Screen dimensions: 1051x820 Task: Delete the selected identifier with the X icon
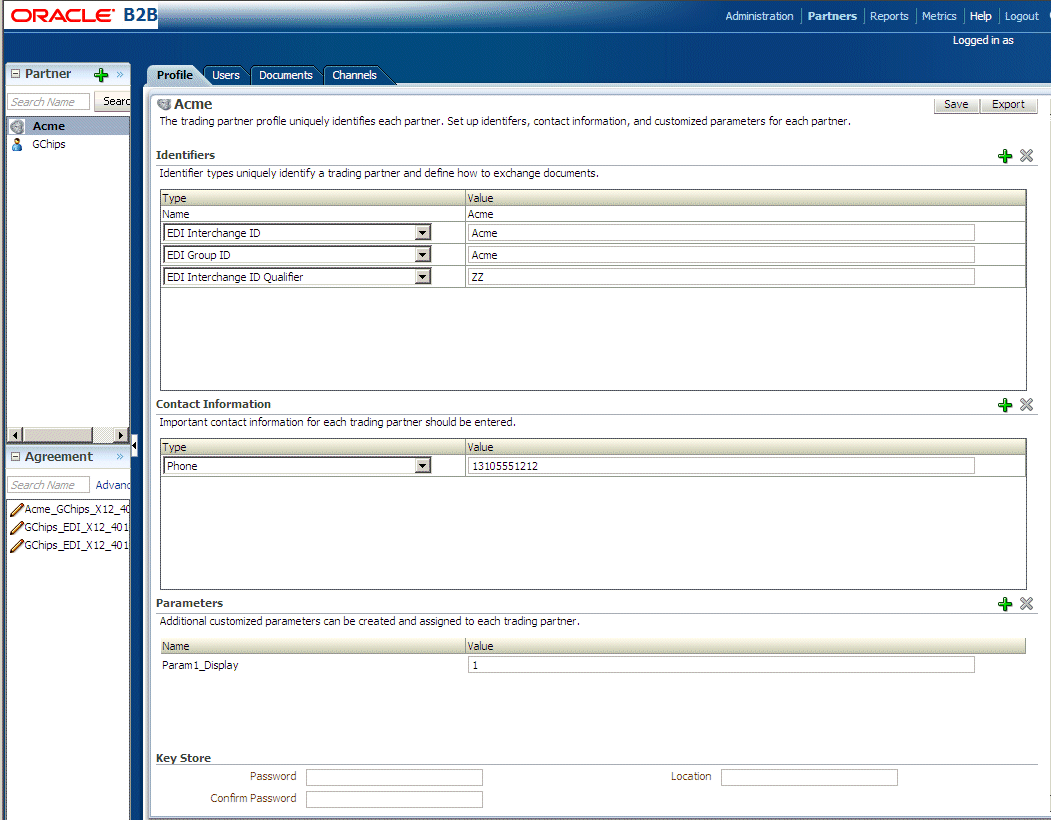tap(1025, 156)
